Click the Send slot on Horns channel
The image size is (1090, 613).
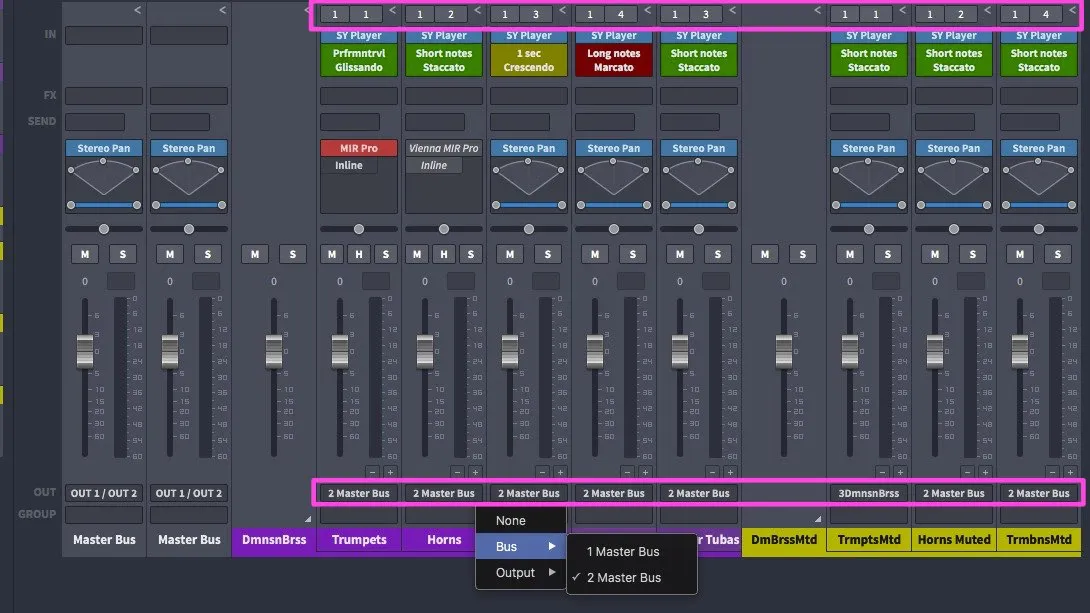[435, 122]
